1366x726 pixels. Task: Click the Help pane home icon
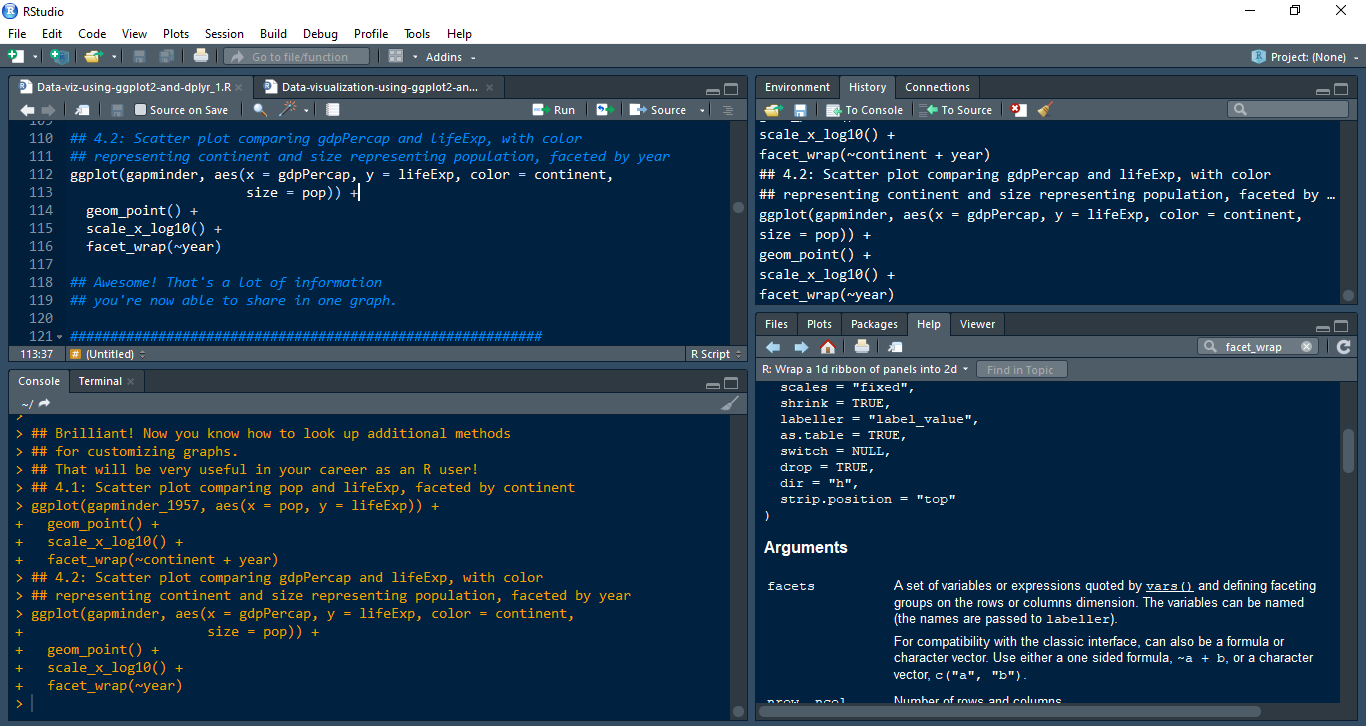pos(828,347)
